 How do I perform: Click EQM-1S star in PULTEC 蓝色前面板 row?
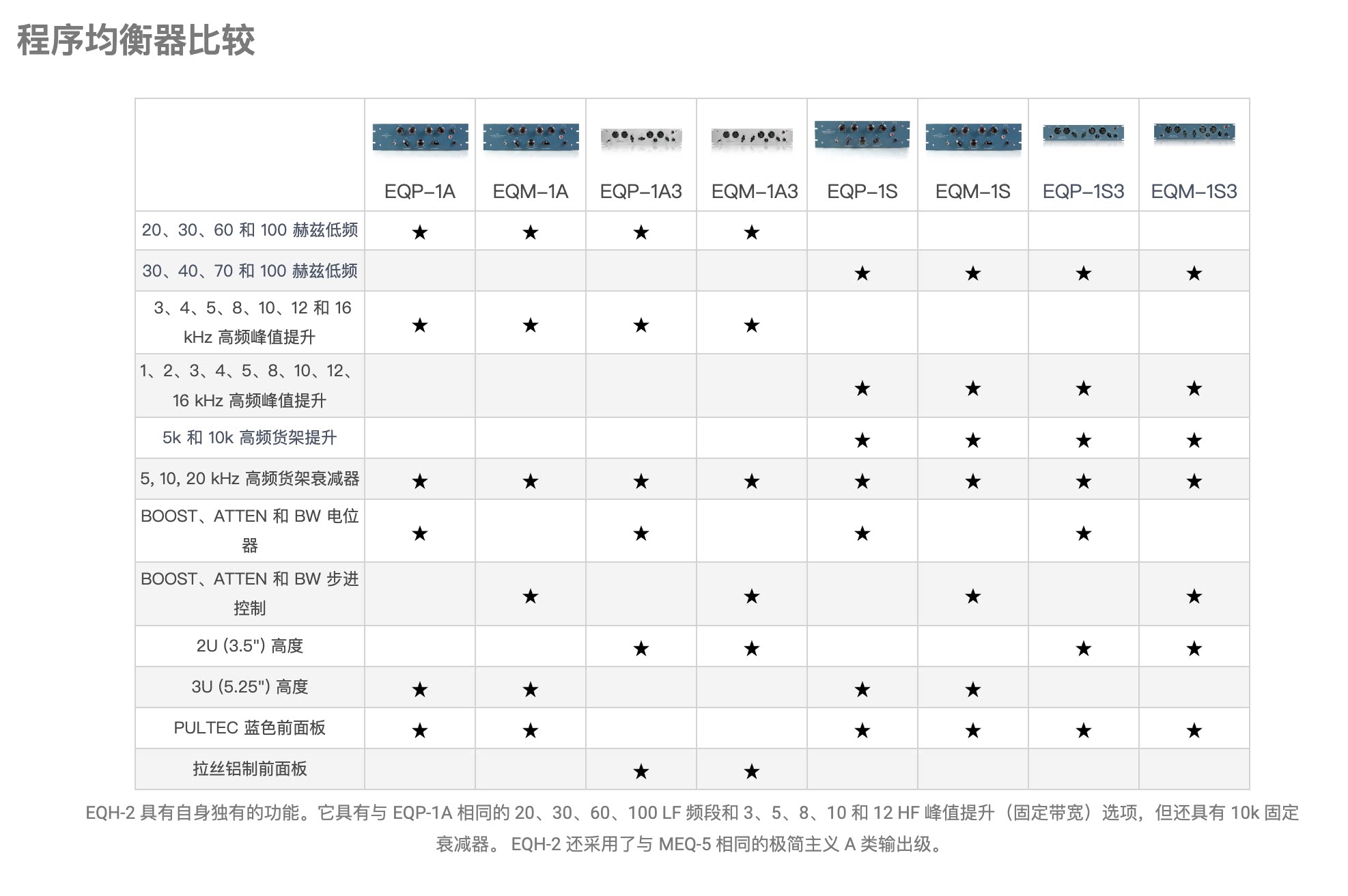click(973, 731)
